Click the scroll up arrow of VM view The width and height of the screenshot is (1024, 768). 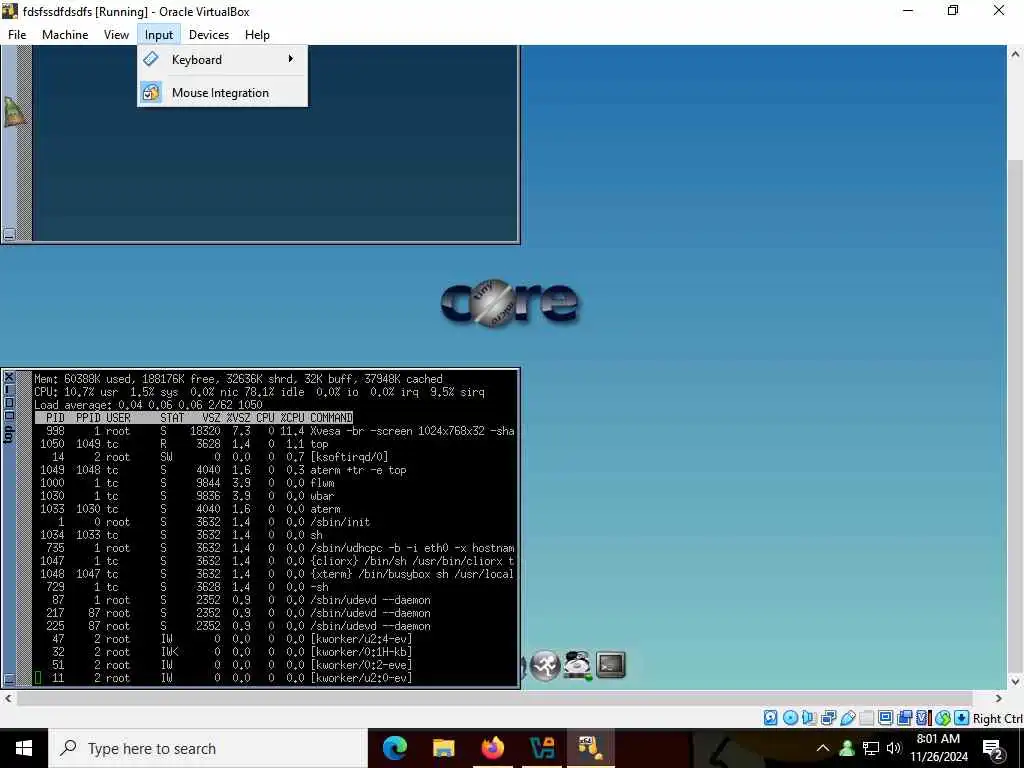coord(1015,54)
